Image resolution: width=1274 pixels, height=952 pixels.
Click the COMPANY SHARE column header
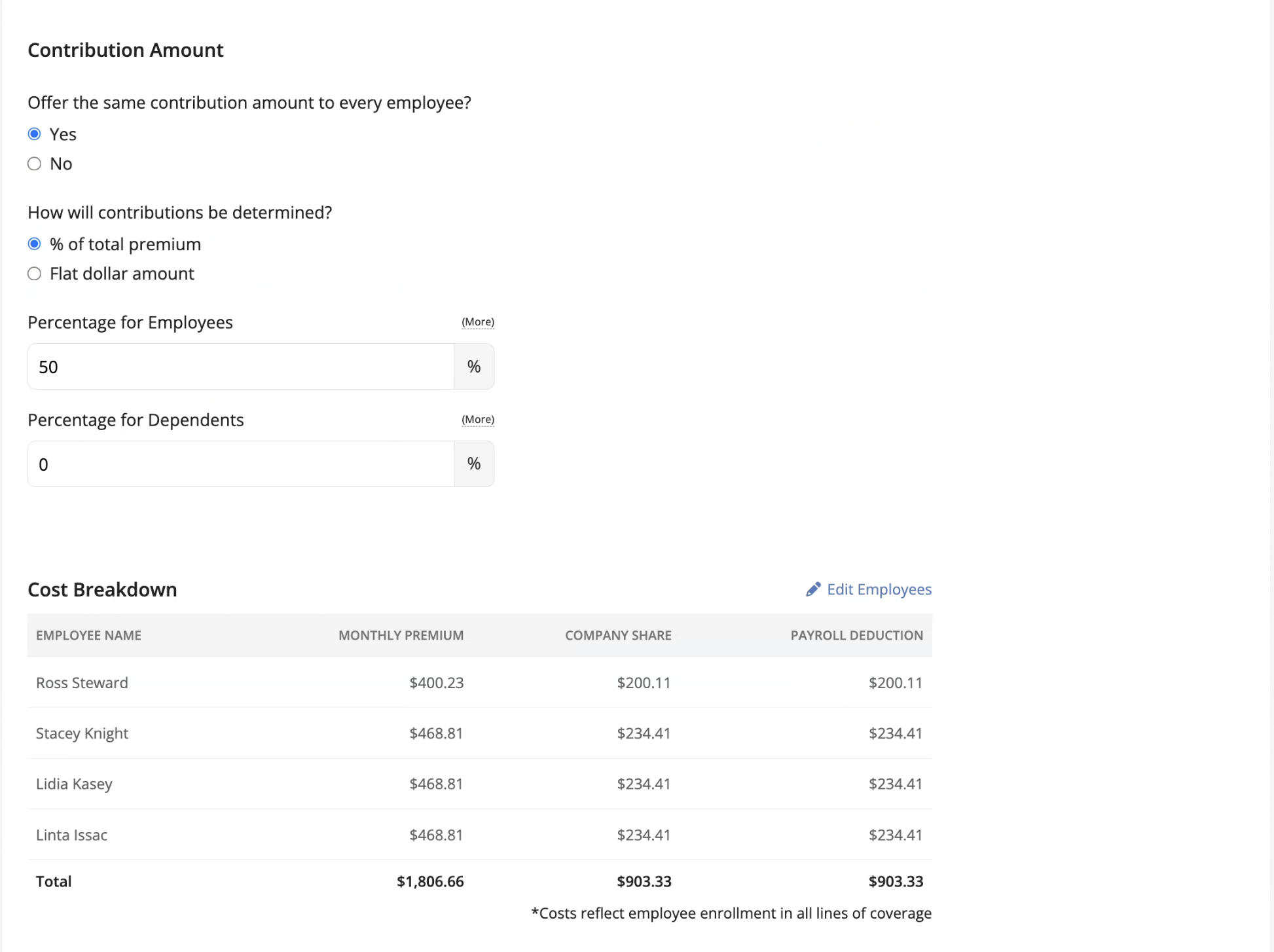point(619,636)
